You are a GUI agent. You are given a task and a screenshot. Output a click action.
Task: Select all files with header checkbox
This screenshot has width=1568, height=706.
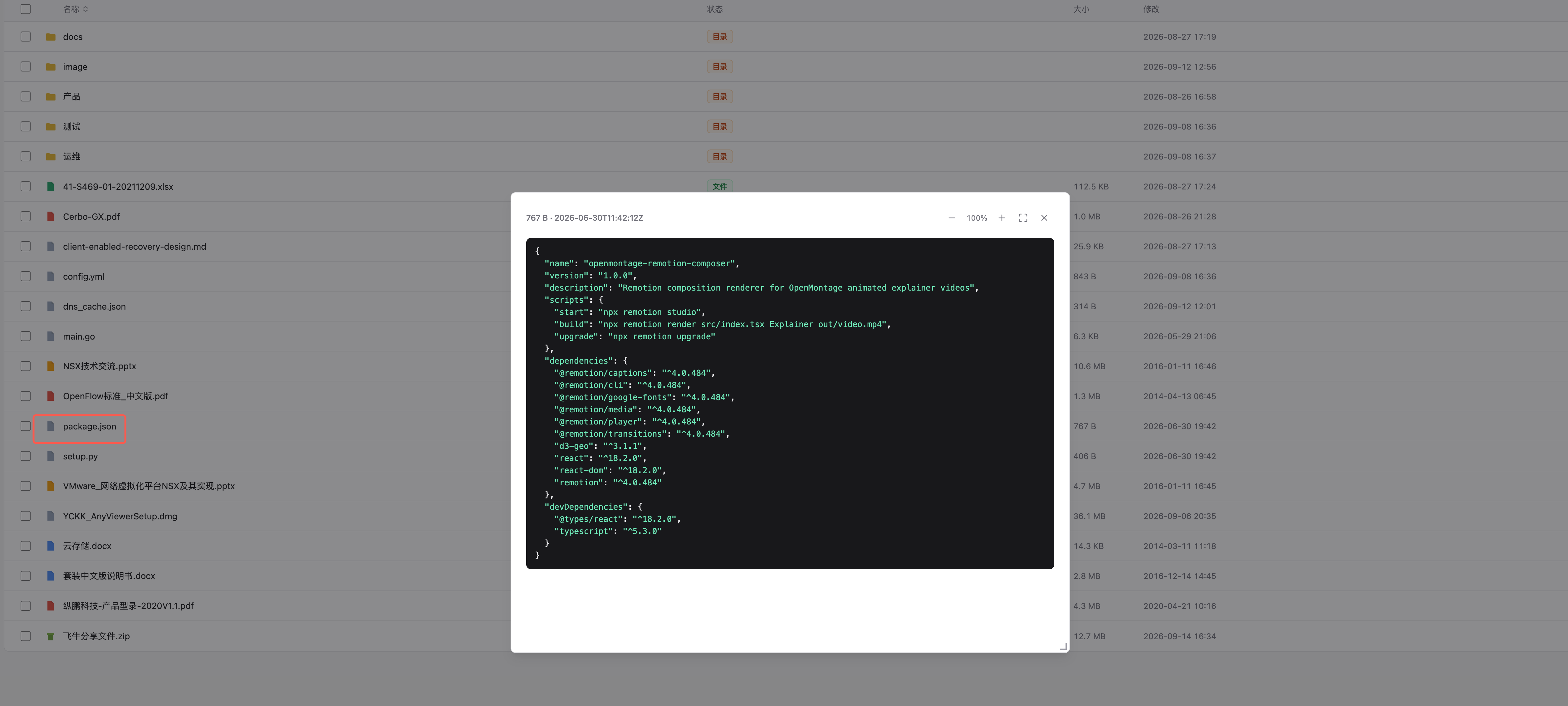26,9
